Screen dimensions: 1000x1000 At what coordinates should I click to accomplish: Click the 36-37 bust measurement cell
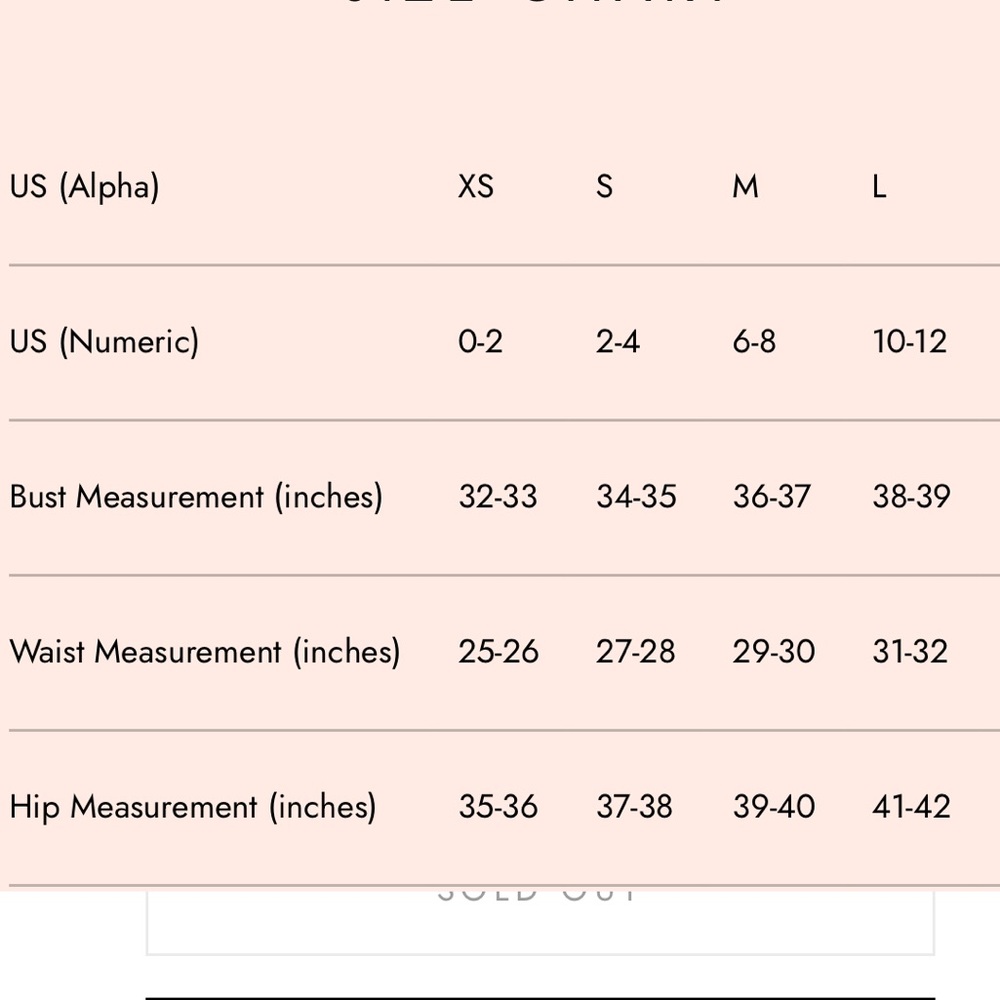coord(772,497)
